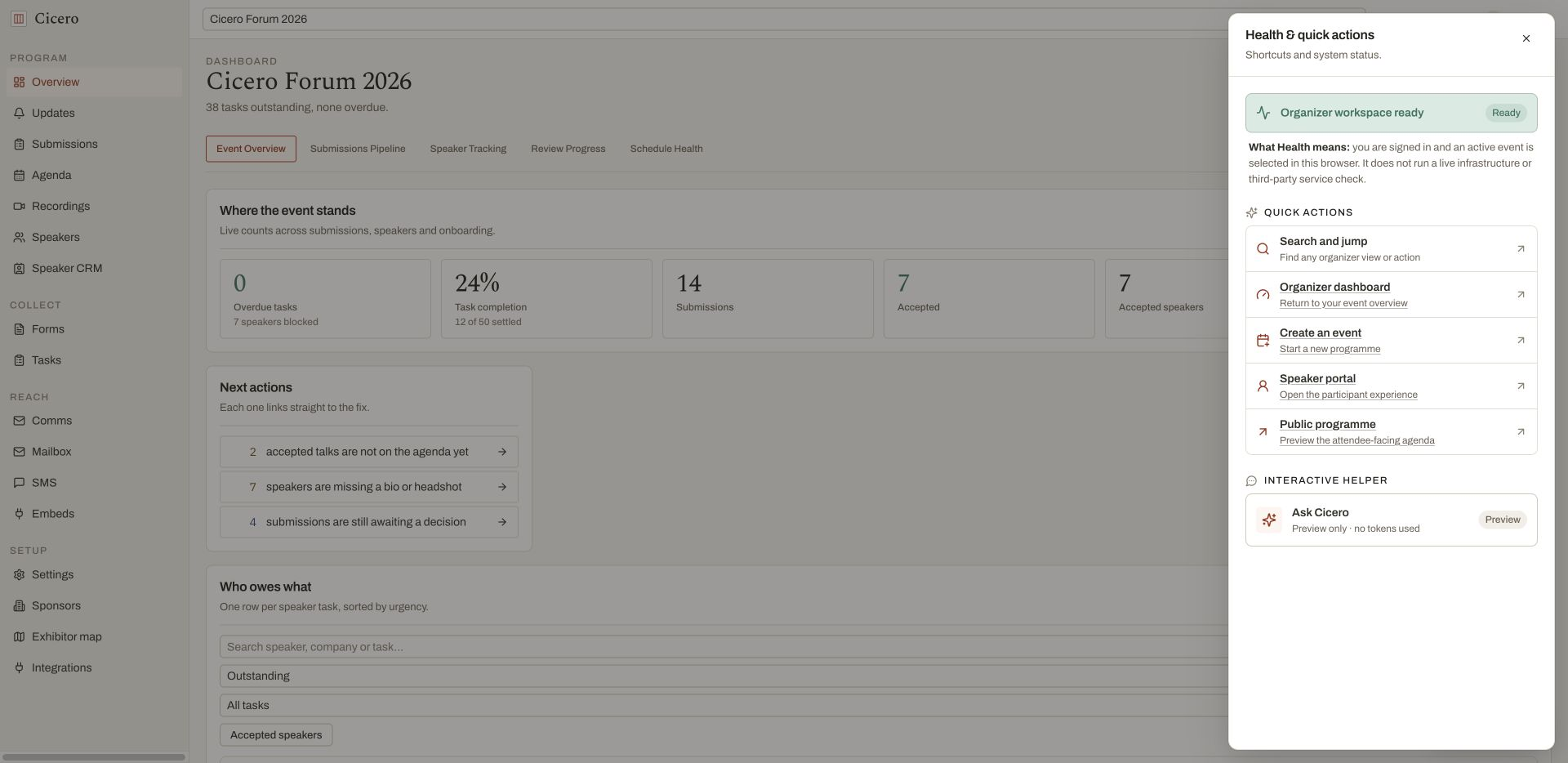Viewport: 1568px width, 763px height.
Task: Click the Quick Actions sparkle heading icon
Action: tap(1251, 212)
